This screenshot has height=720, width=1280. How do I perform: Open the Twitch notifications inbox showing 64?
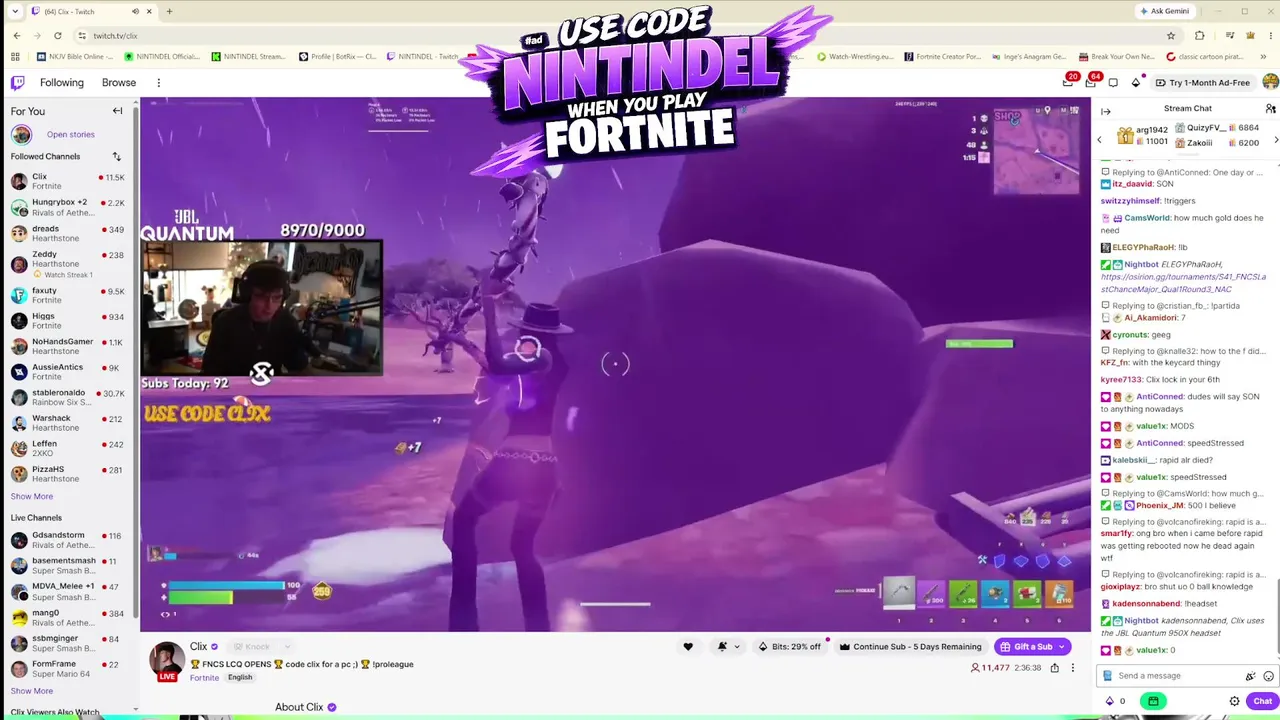(1092, 82)
